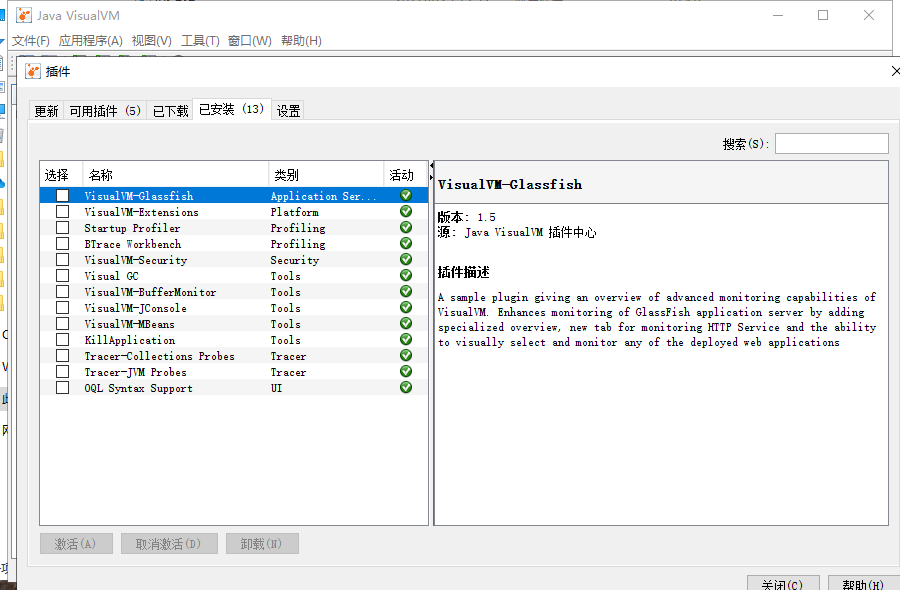The height and width of the screenshot is (590, 900).
Task: Tick the Tracer-Collections Probes checkbox
Action: [x=63, y=356]
